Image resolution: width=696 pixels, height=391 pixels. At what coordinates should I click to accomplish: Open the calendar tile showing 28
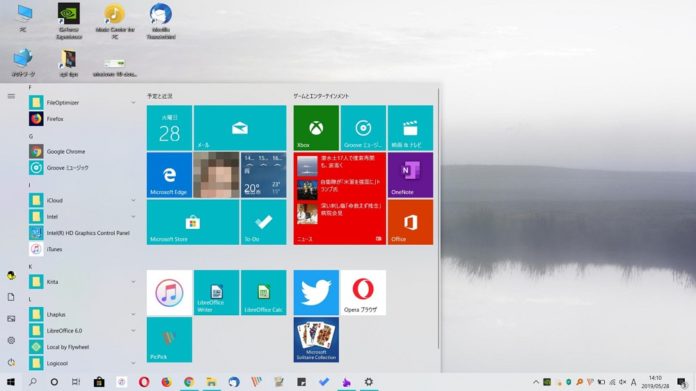[169, 128]
